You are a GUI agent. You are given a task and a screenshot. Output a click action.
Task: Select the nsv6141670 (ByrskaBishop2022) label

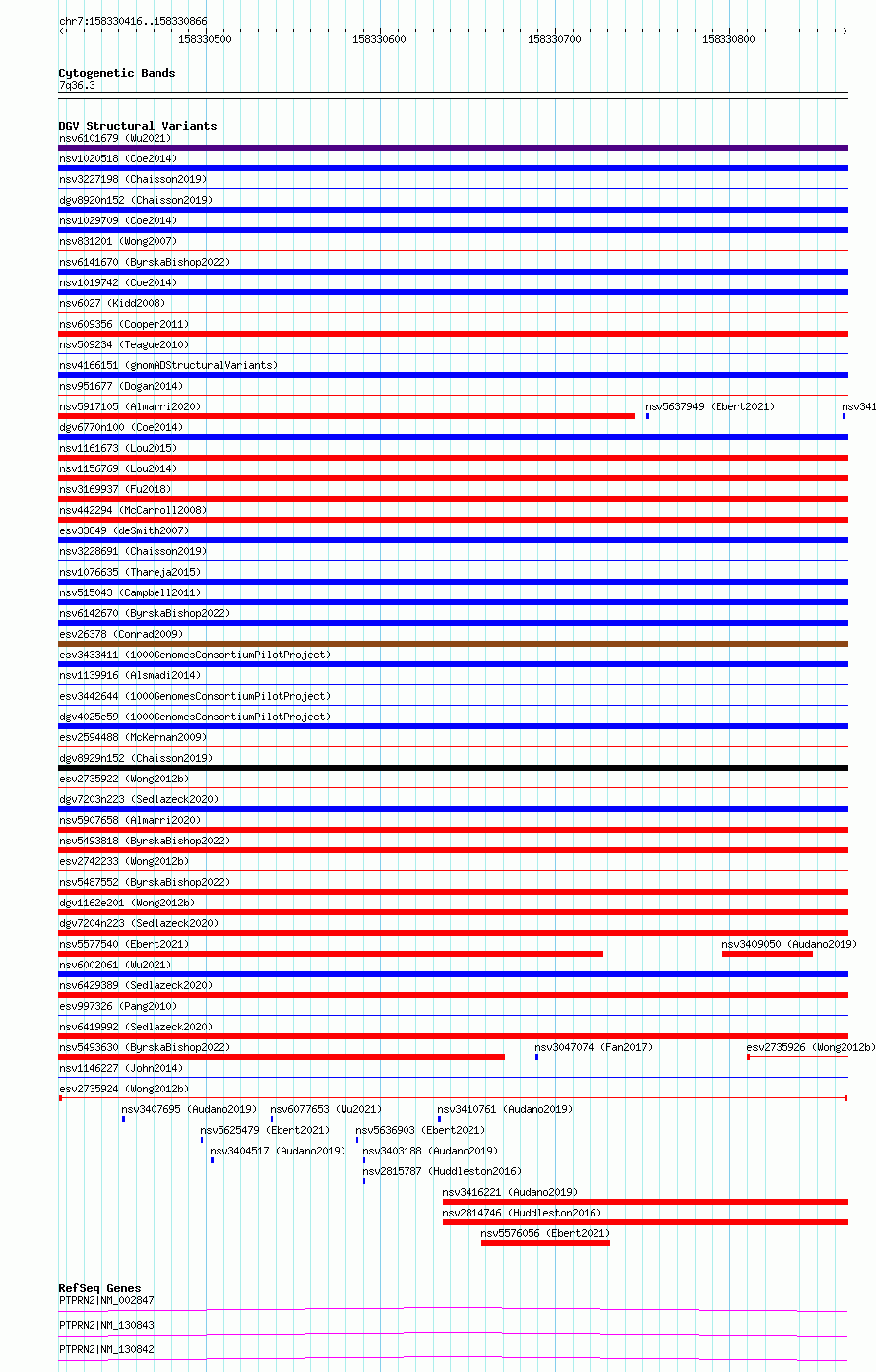pos(145,262)
